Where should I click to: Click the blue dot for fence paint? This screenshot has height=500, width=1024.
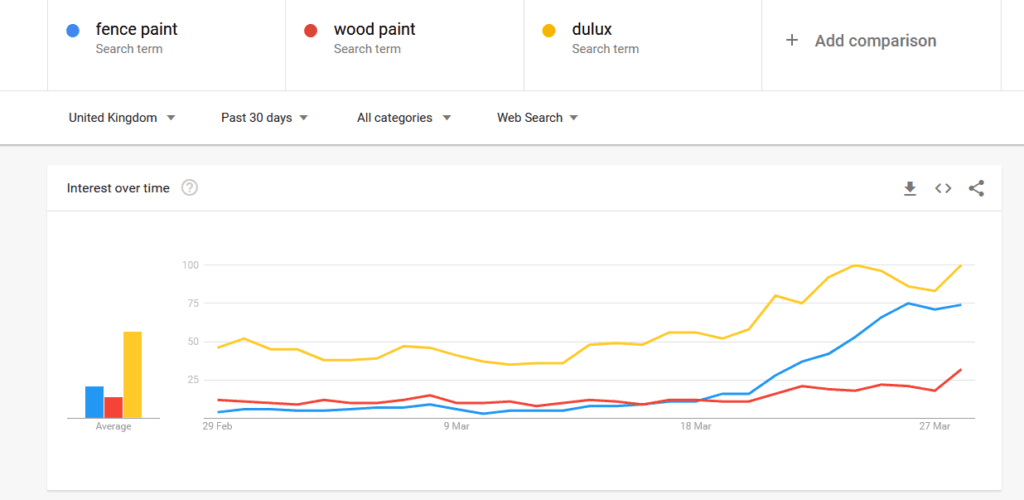72,31
